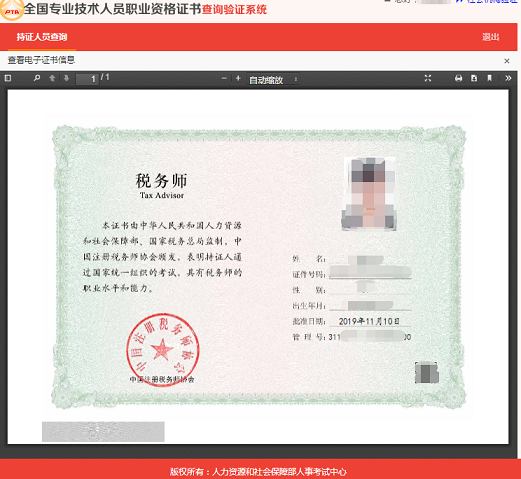Click the QR code on certificate
This screenshot has height=479, width=521.
coord(427,373)
